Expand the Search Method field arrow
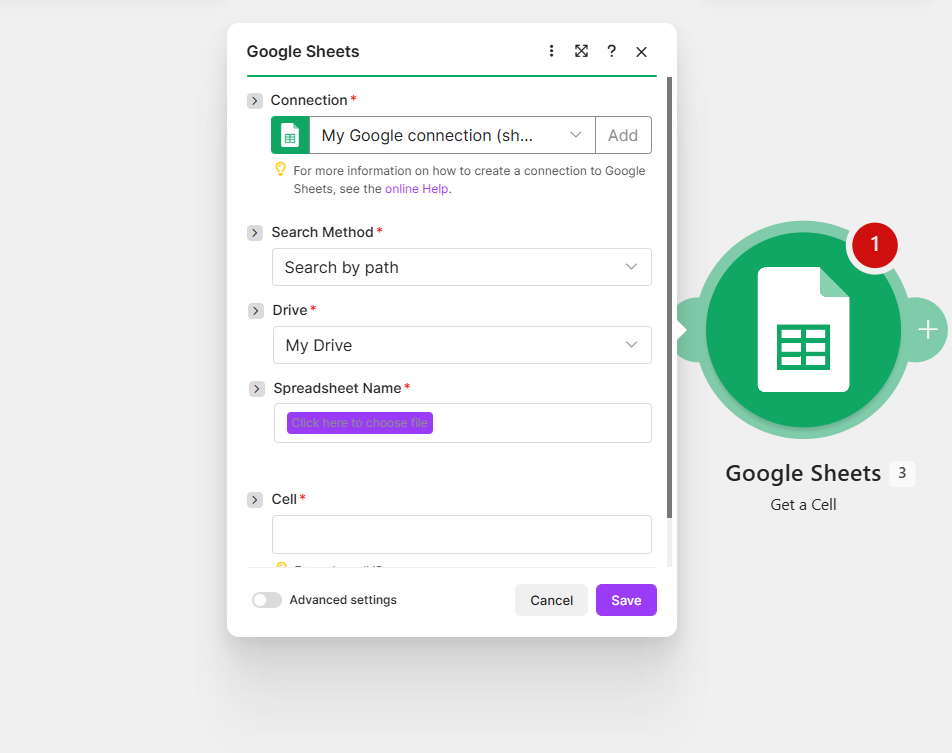 tap(254, 233)
